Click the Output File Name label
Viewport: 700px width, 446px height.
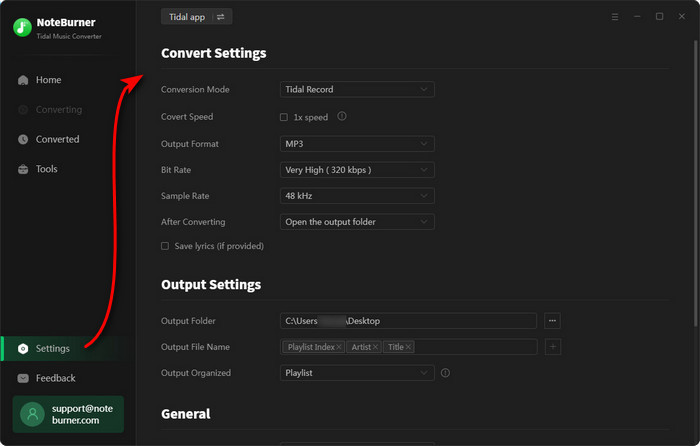pos(195,347)
